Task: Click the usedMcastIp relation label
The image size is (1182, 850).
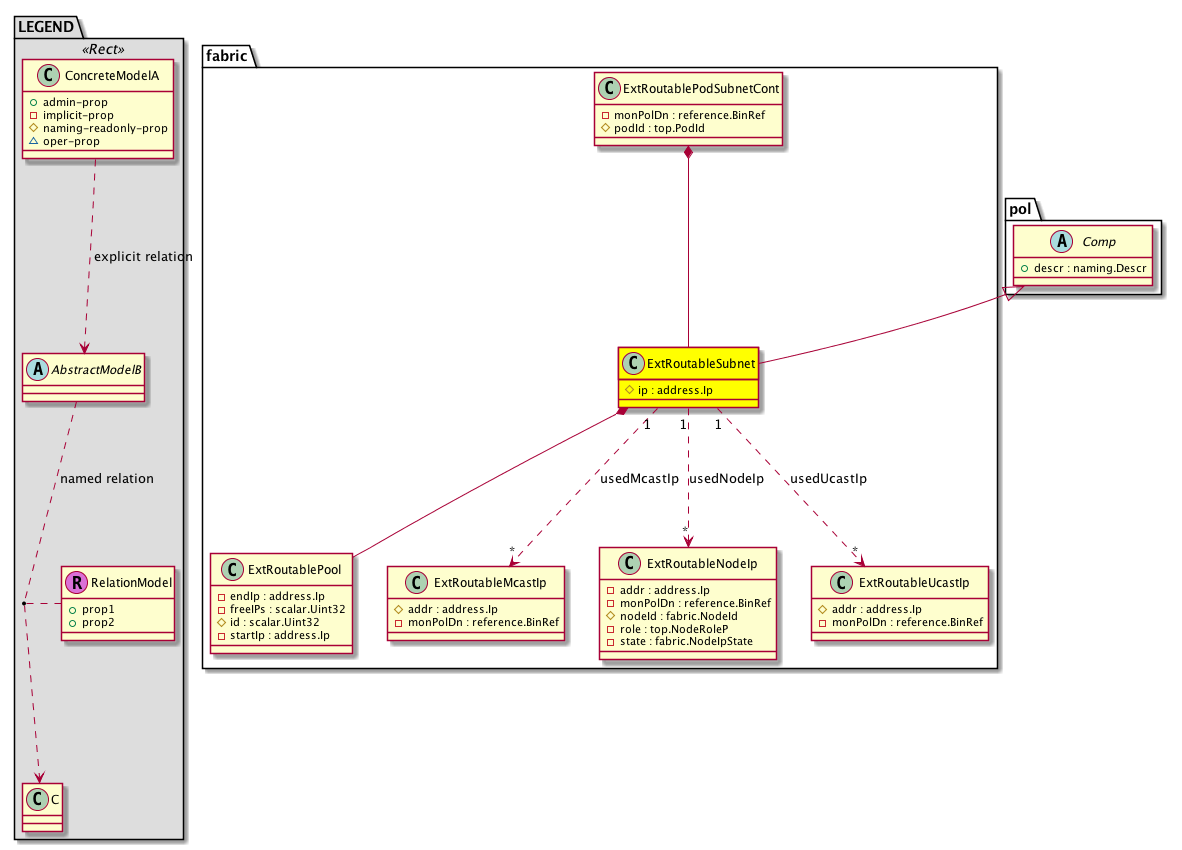Action: (x=636, y=478)
